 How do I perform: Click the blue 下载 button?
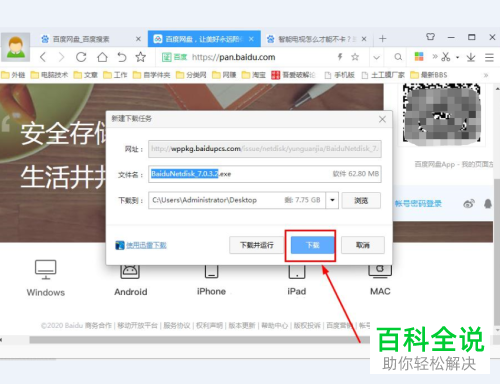tap(313, 245)
